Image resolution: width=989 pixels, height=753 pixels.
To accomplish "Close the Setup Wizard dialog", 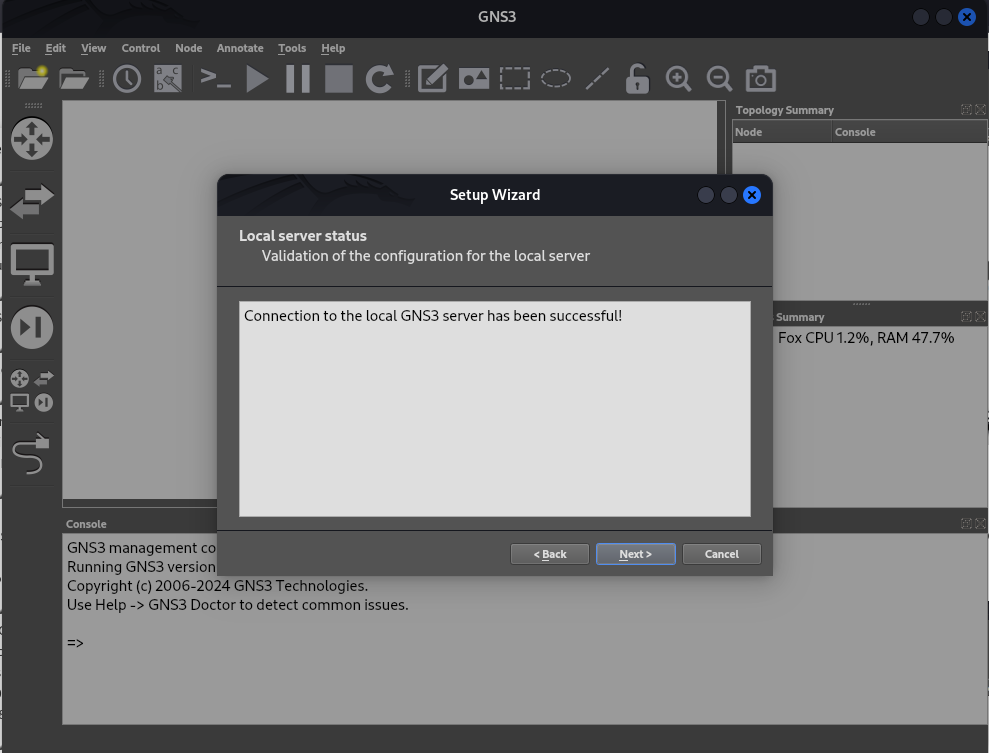I will [752, 196].
